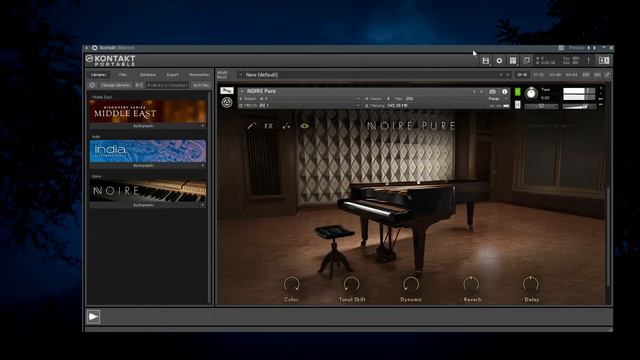The image size is (640, 360).
Task: Select the 01-16 rack page
Action: pos(522,75)
